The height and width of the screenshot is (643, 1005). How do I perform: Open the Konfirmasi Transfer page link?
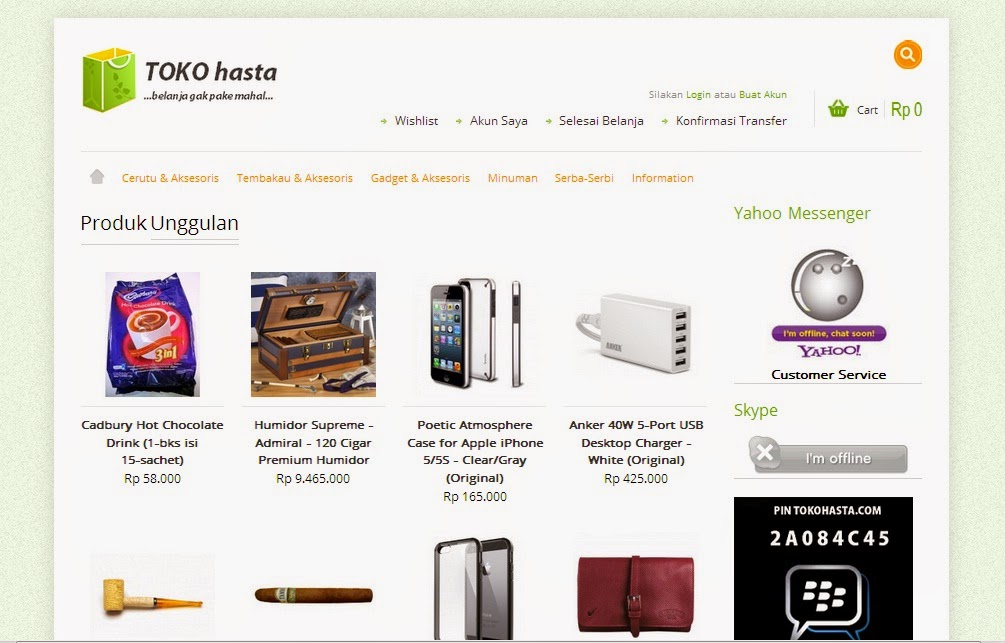(731, 121)
